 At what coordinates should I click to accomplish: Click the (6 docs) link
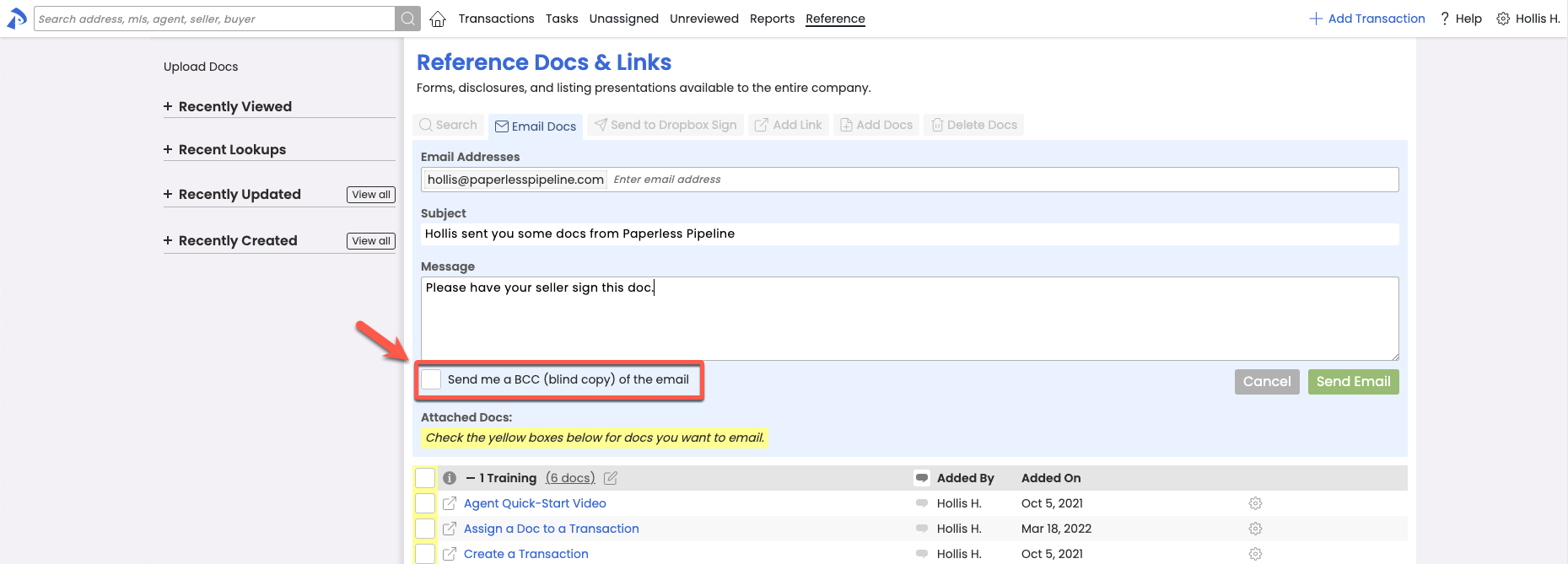570,478
